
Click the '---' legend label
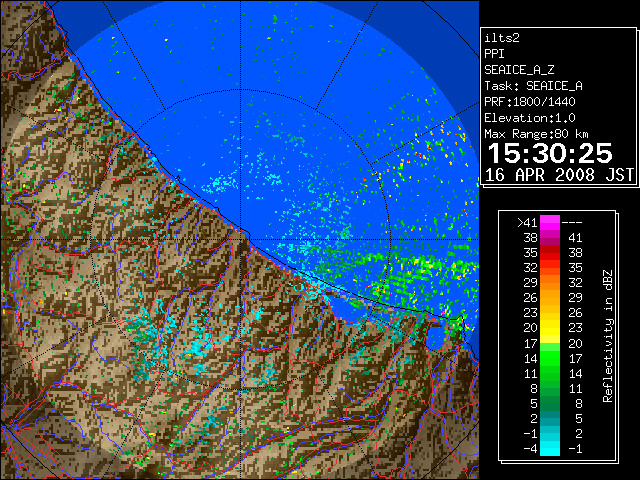pyautogui.click(x=572, y=223)
